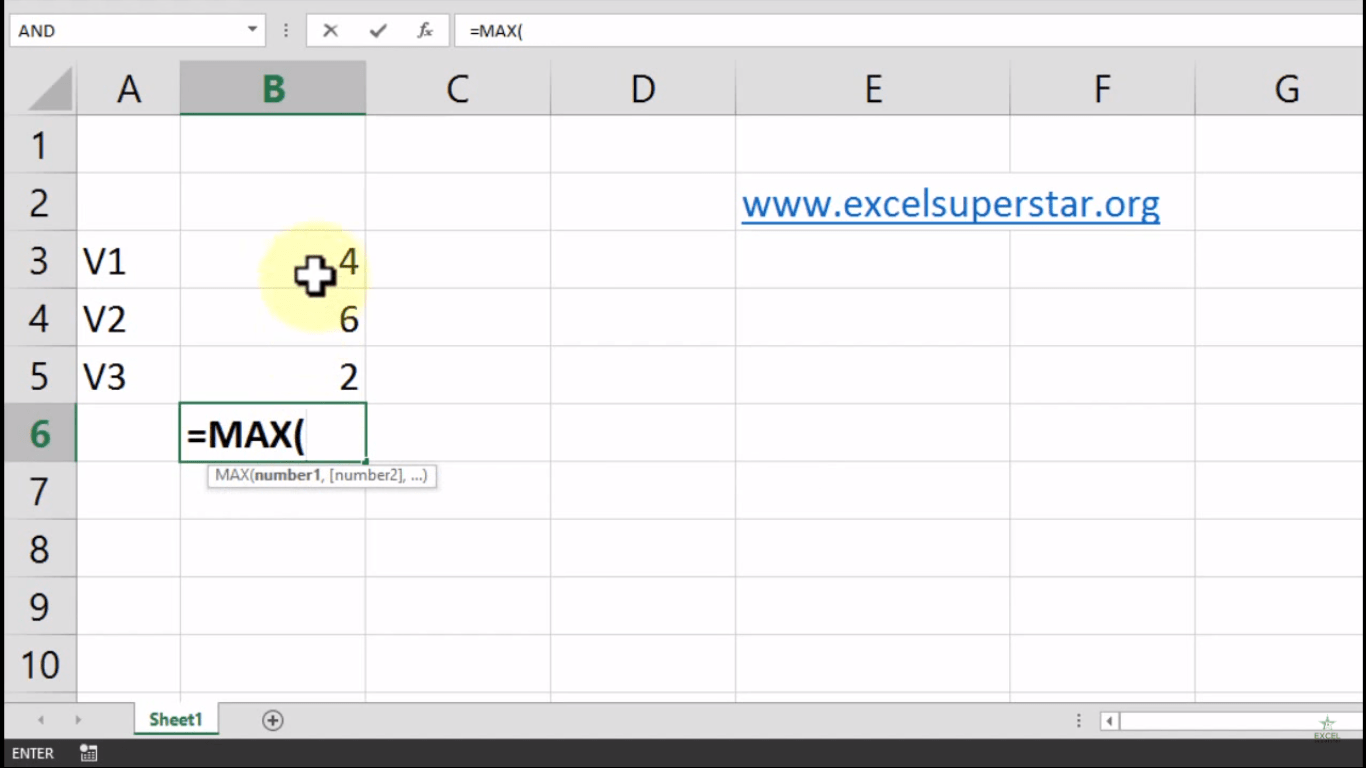Open the www.excelsuperstar.org hyperlink
1366x768 pixels.
pos(950,203)
